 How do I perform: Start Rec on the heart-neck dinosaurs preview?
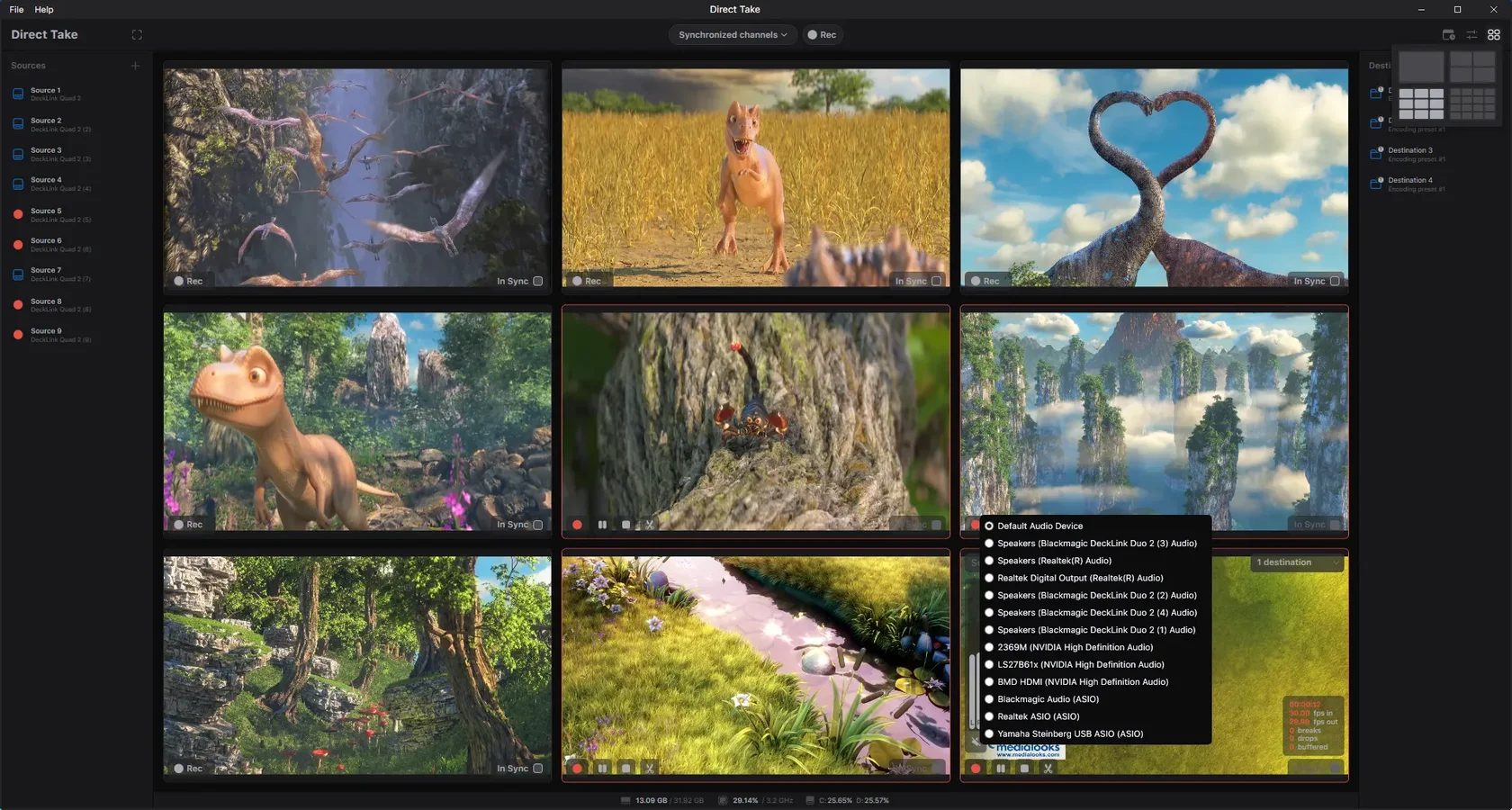tap(985, 281)
